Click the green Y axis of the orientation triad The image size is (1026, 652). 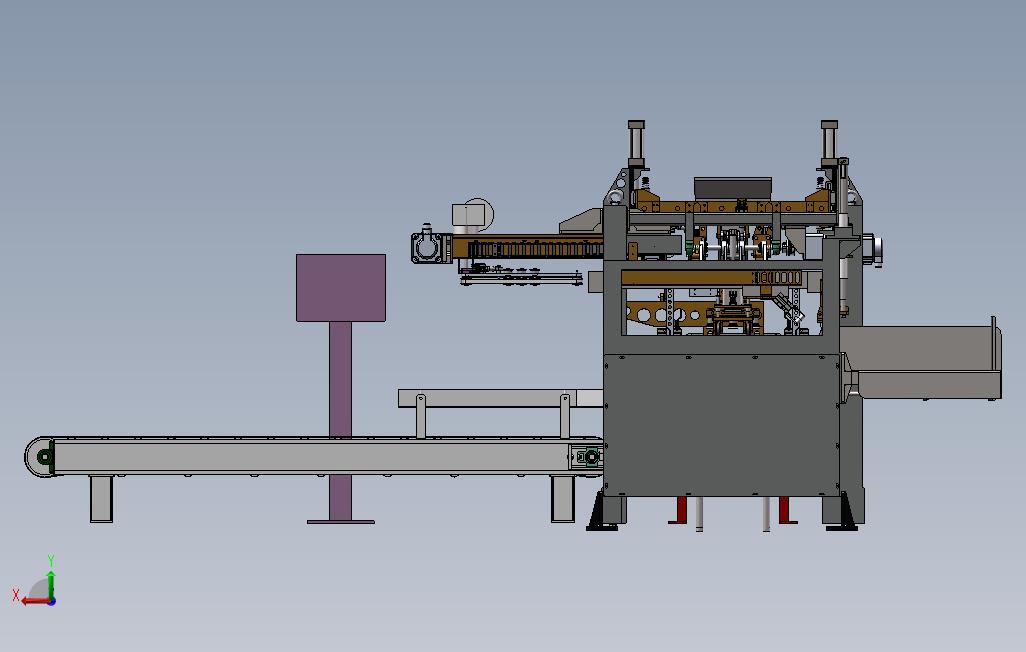pos(50,585)
